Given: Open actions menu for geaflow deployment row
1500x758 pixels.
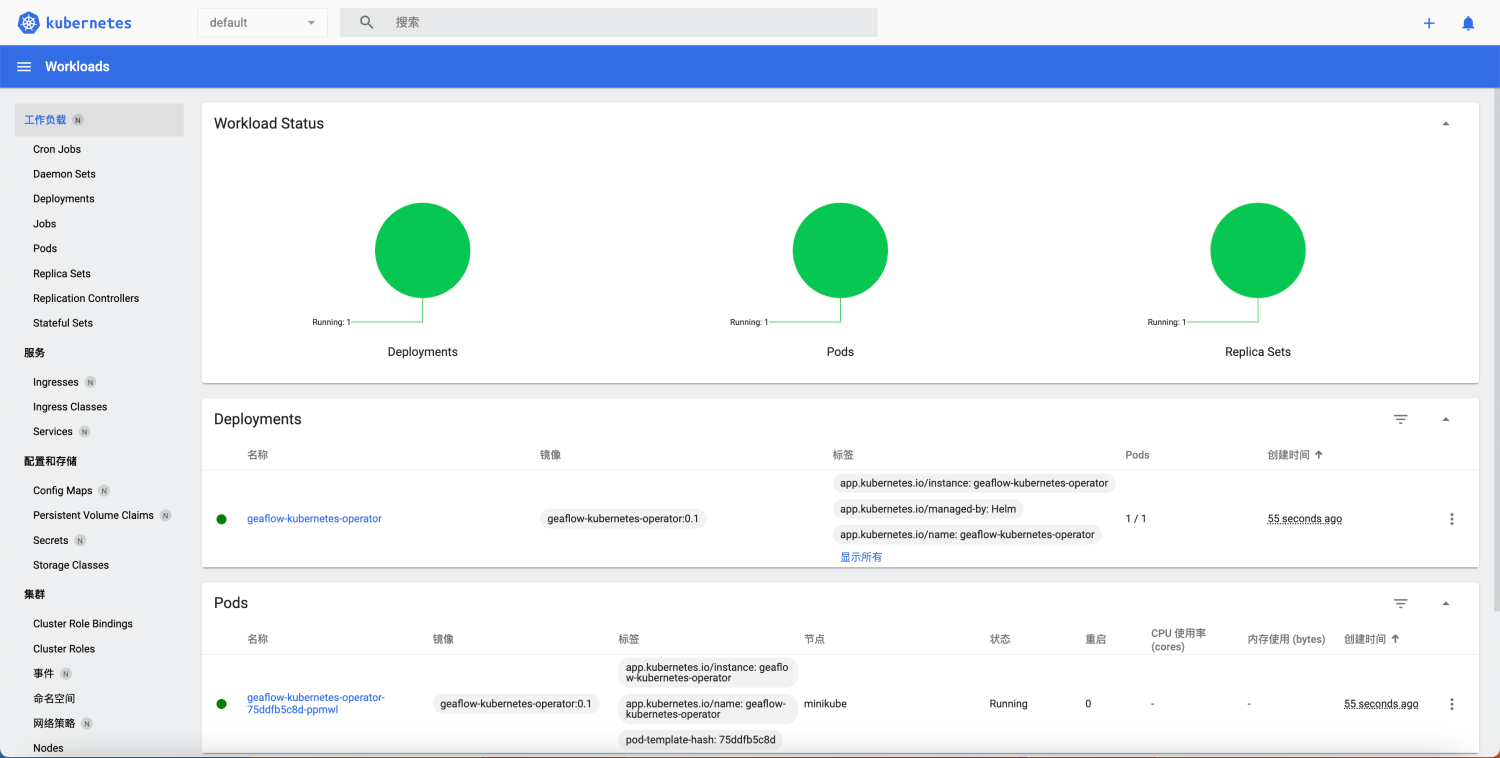Looking at the screenshot, I should click(1452, 519).
